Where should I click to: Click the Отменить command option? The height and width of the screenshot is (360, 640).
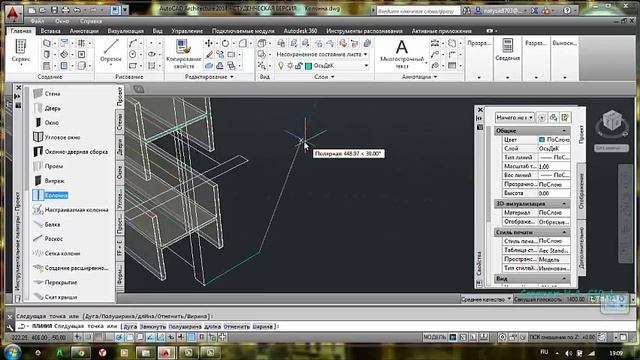[236, 327]
